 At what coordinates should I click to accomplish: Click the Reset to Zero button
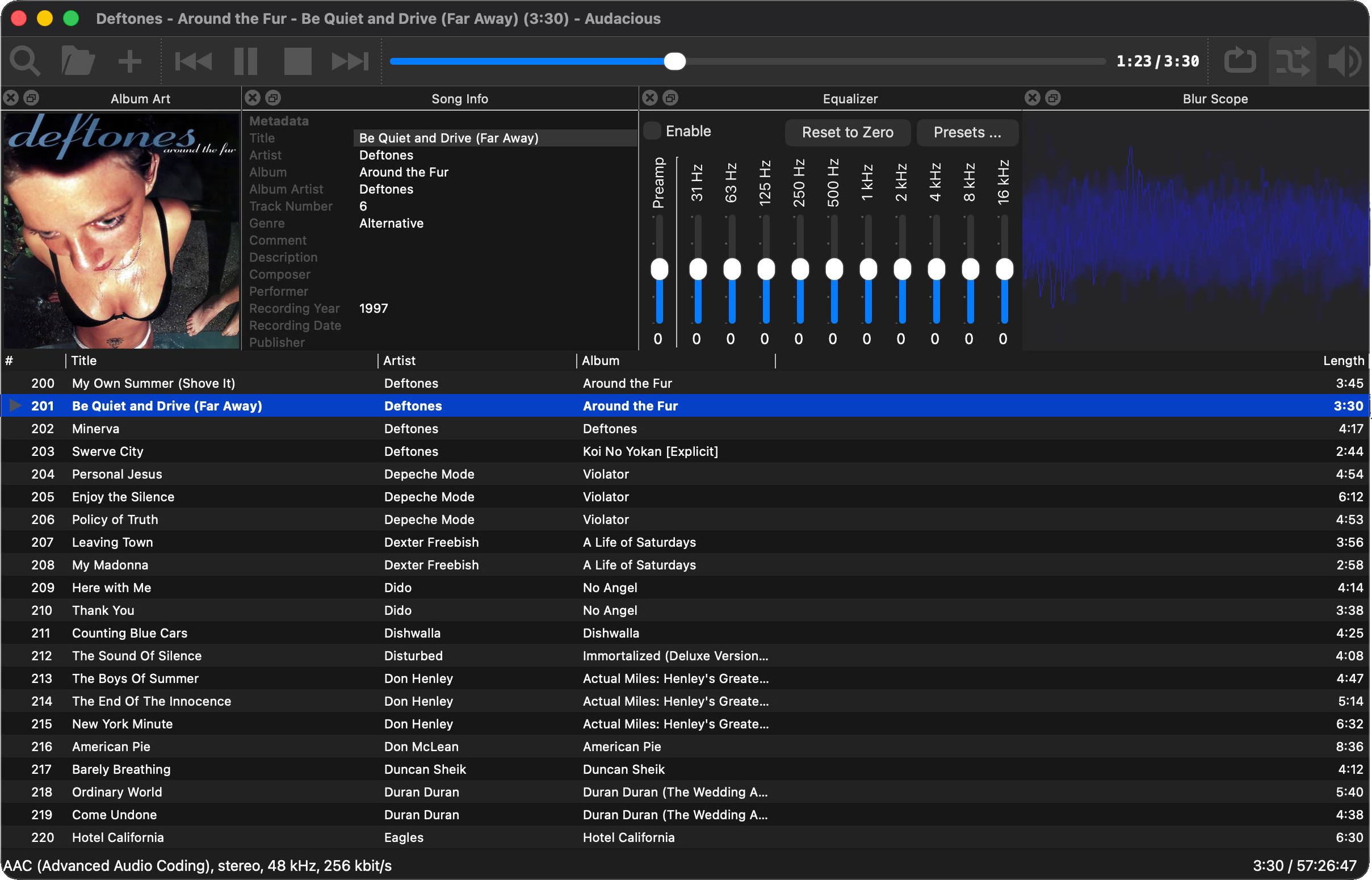[x=847, y=133]
